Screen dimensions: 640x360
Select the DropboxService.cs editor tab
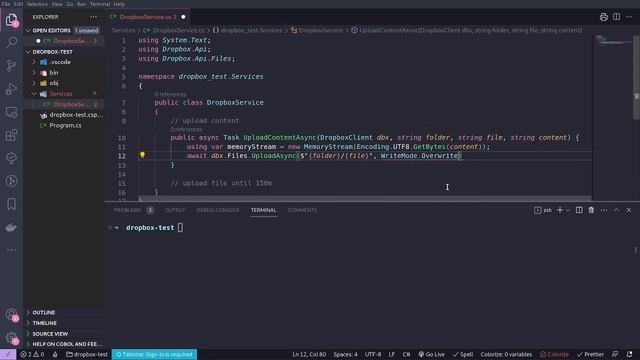(148, 17)
